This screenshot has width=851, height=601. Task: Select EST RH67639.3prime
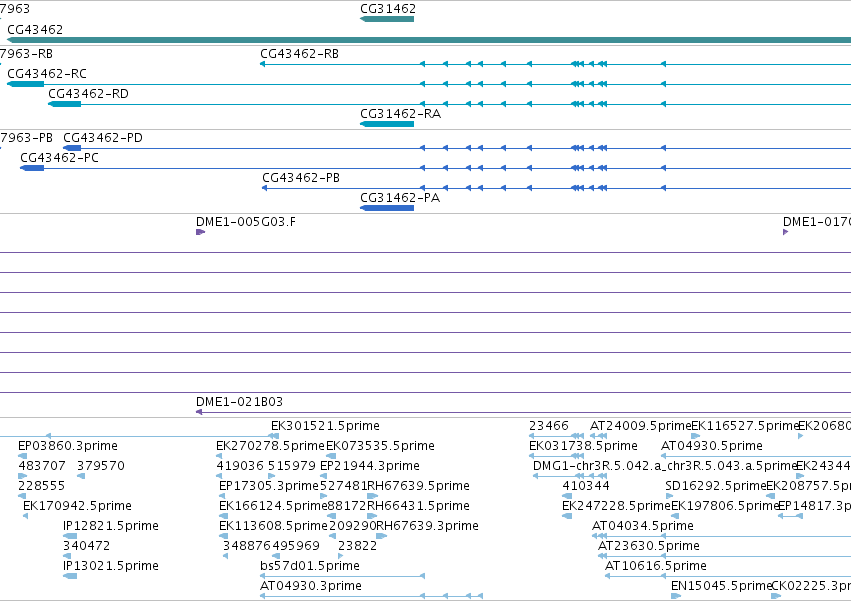pos(428,526)
